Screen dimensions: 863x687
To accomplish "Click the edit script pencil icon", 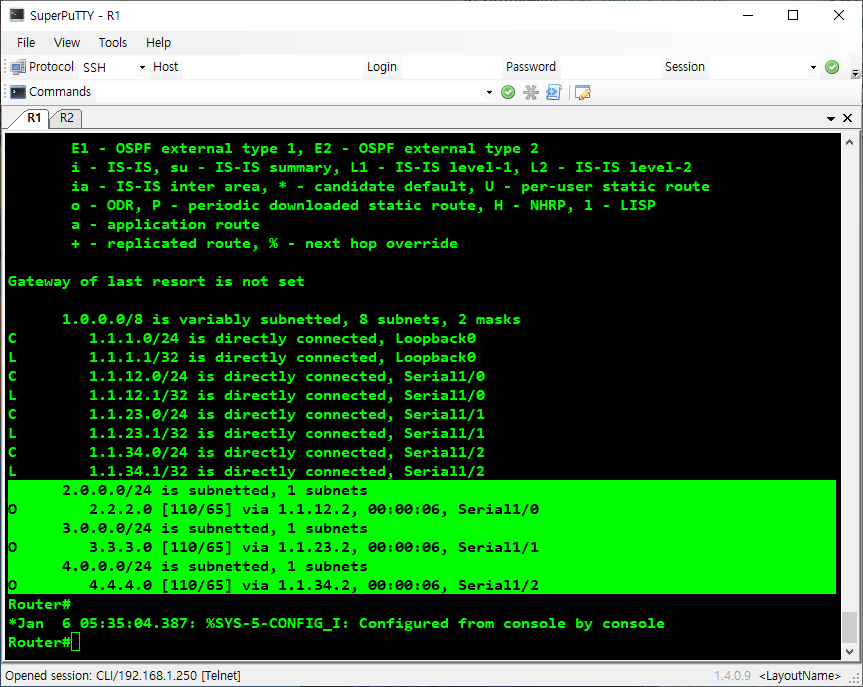I will (582, 92).
